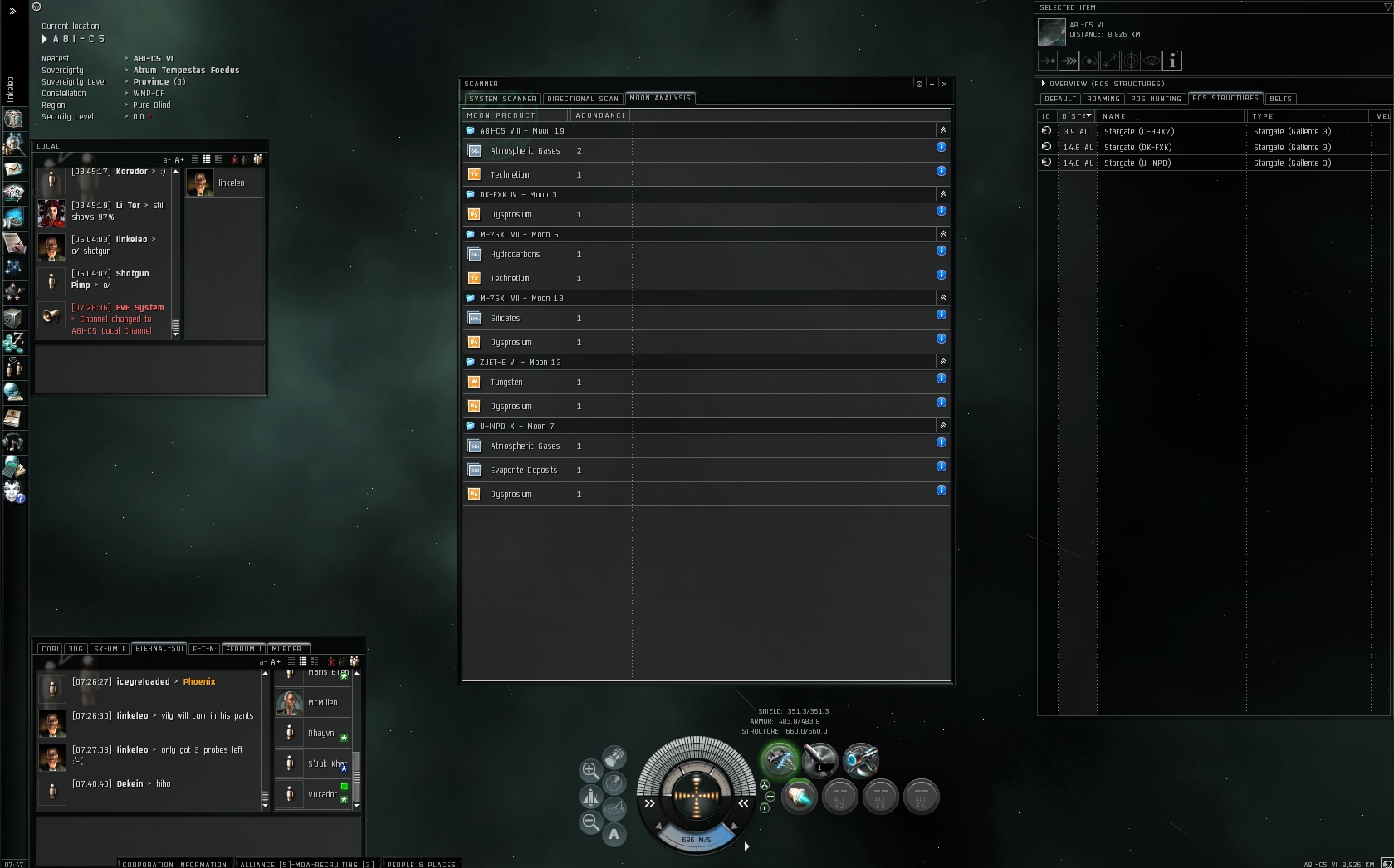The image size is (1394, 868).
Task: Click the zoom in magnifier on the HUD
Action: point(590,770)
